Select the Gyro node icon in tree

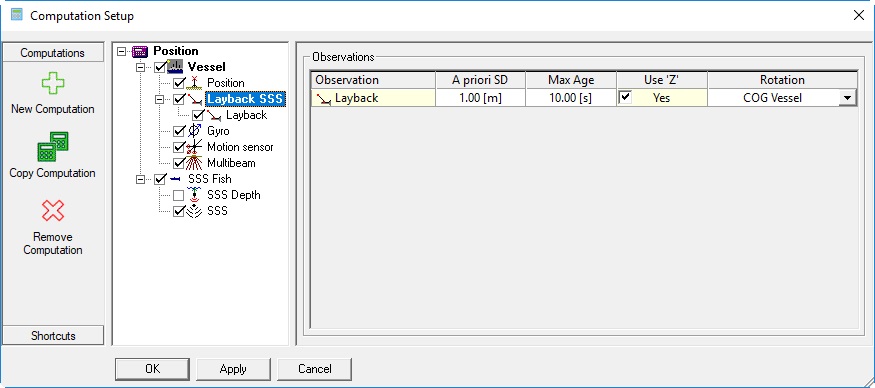coord(195,131)
